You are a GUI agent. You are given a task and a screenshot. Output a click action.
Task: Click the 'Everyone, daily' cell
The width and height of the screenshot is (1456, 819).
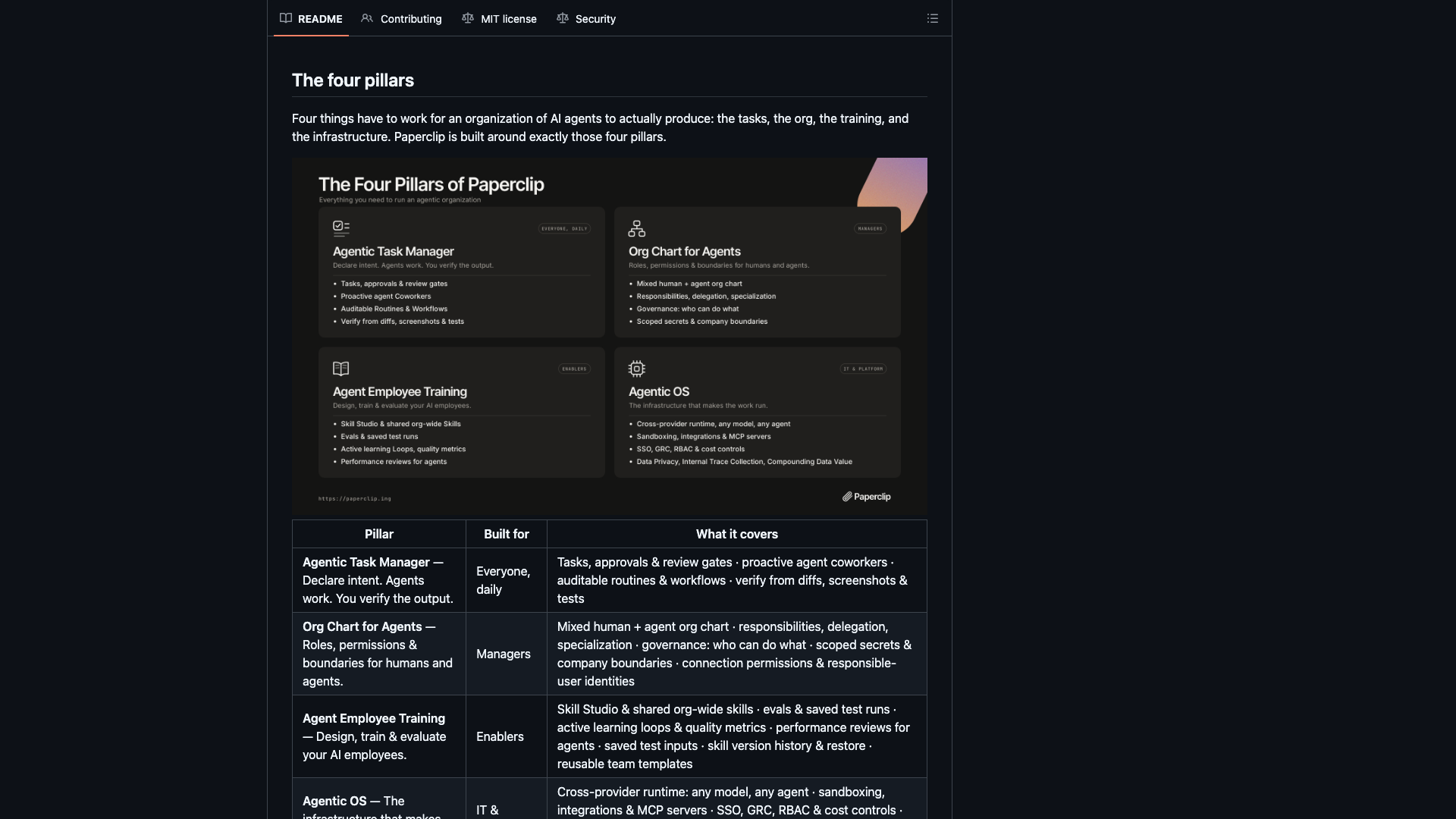click(x=507, y=580)
